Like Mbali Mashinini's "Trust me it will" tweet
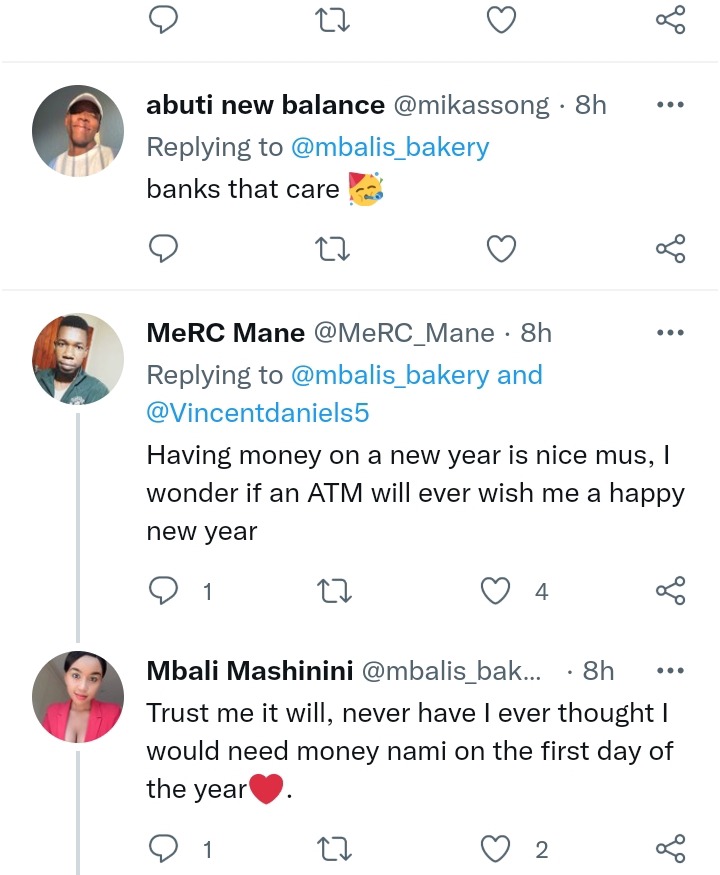The image size is (720, 875). [497, 850]
